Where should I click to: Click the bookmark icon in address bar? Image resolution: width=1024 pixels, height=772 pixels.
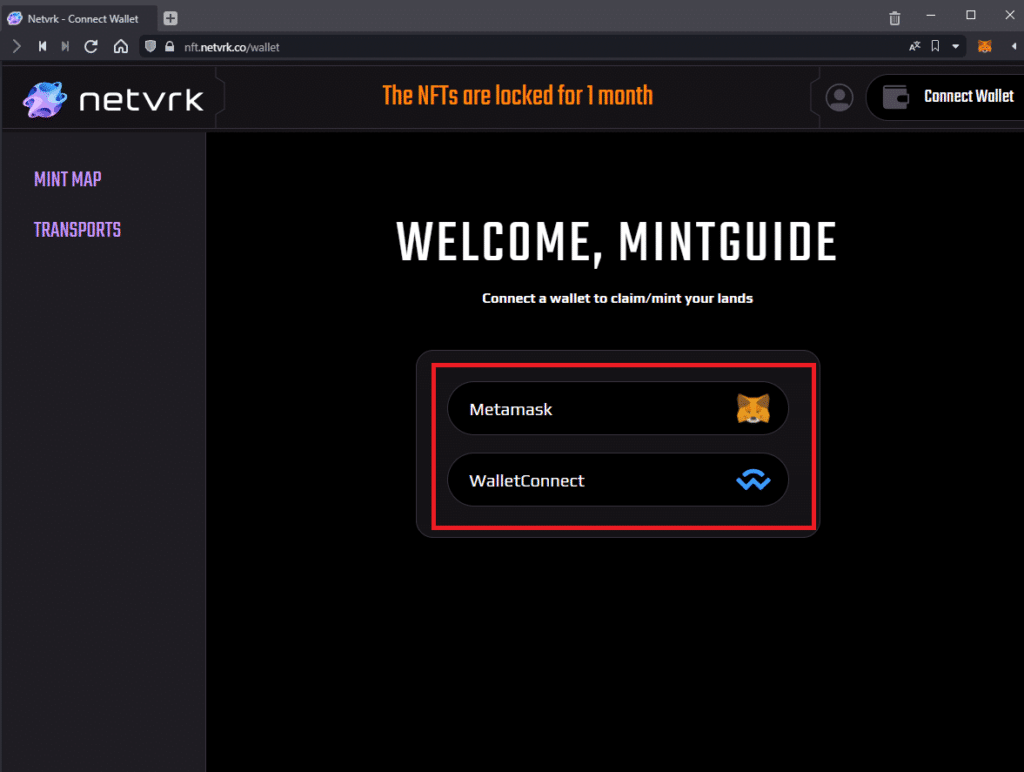pyautogui.click(x=935, y=46)
